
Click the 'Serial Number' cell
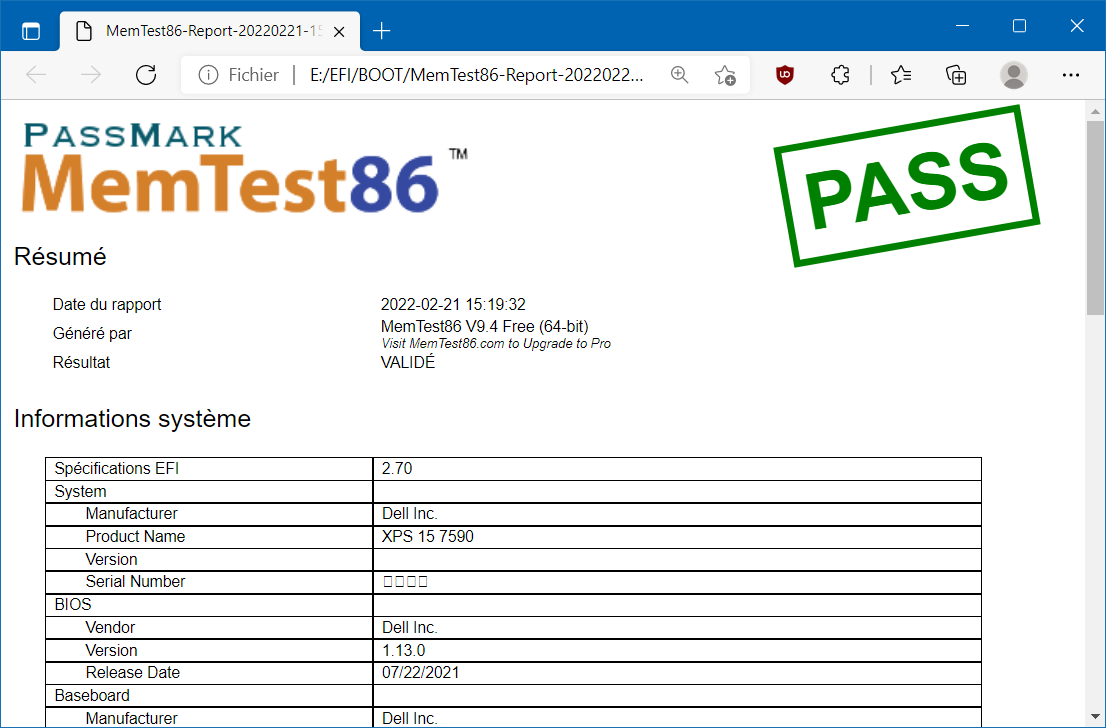[x=209, y=581]
